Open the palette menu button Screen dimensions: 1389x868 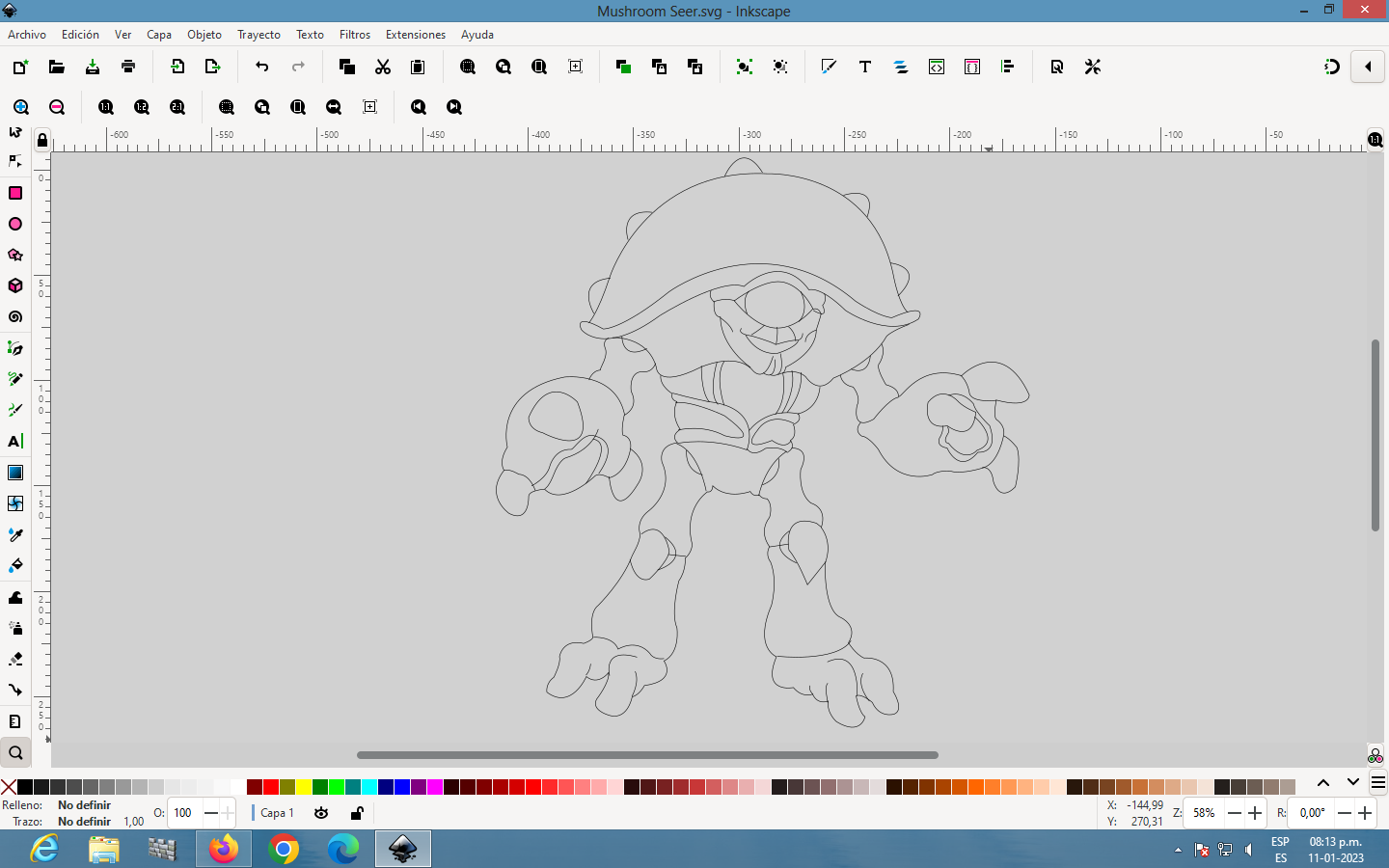tap(1378, 782)
